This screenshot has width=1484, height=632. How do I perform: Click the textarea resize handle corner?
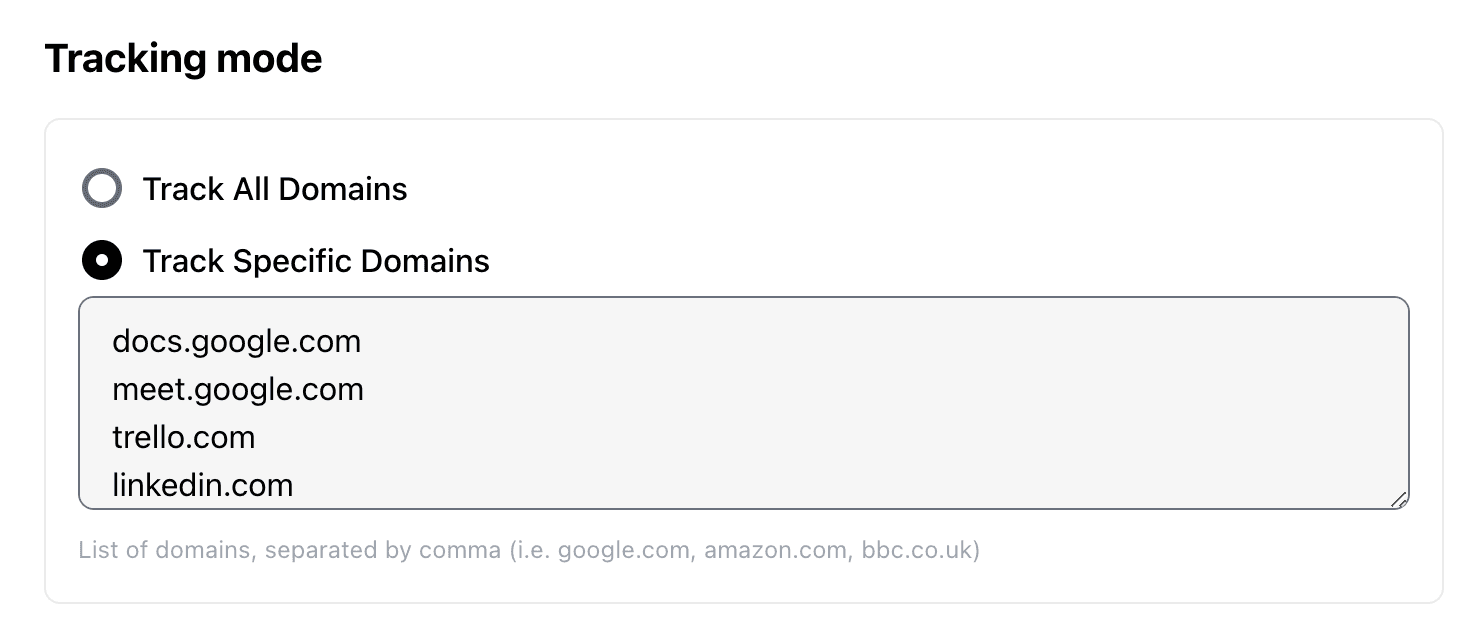(x=1399, y=499)
